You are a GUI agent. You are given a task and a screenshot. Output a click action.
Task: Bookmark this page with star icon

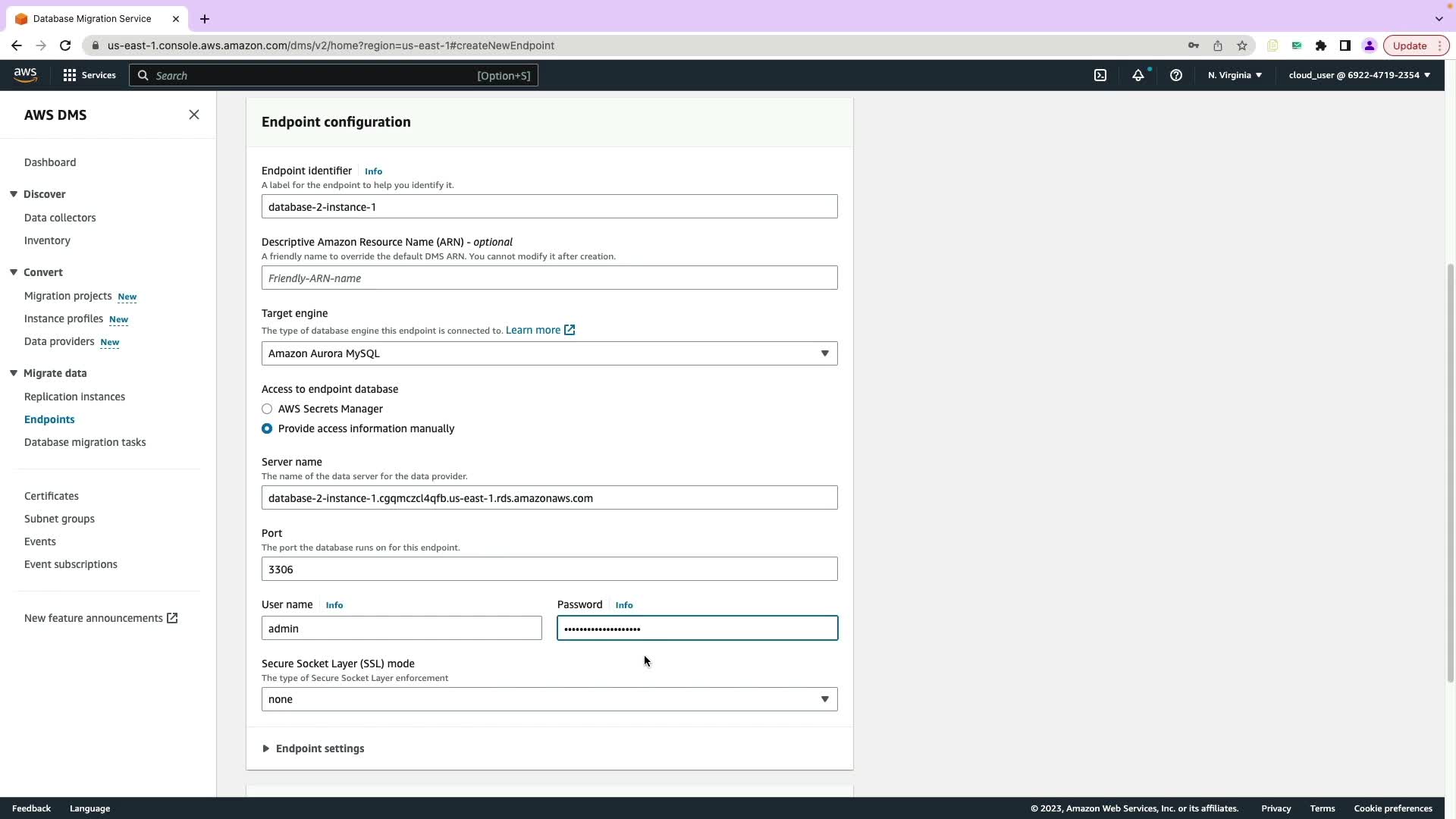(x=1241, y=45)
